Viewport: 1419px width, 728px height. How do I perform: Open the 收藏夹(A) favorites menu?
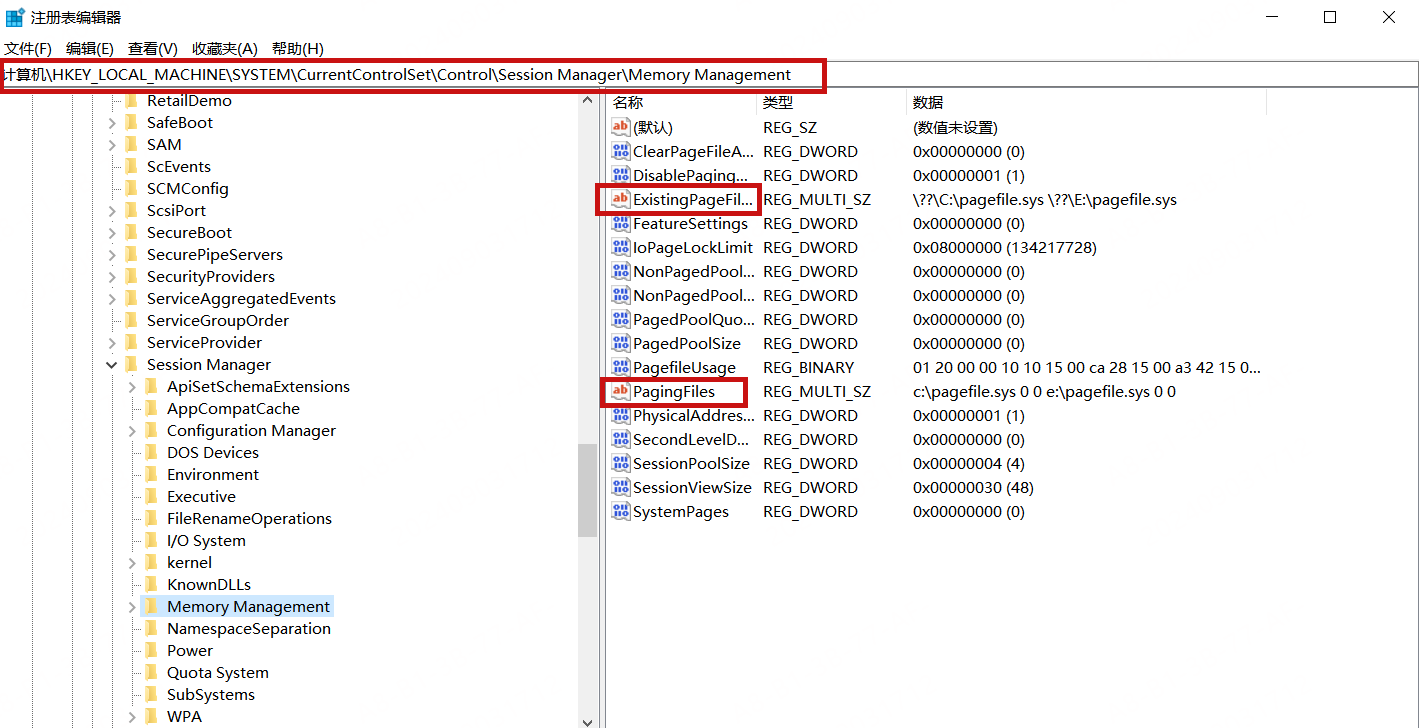click(225, 49)
